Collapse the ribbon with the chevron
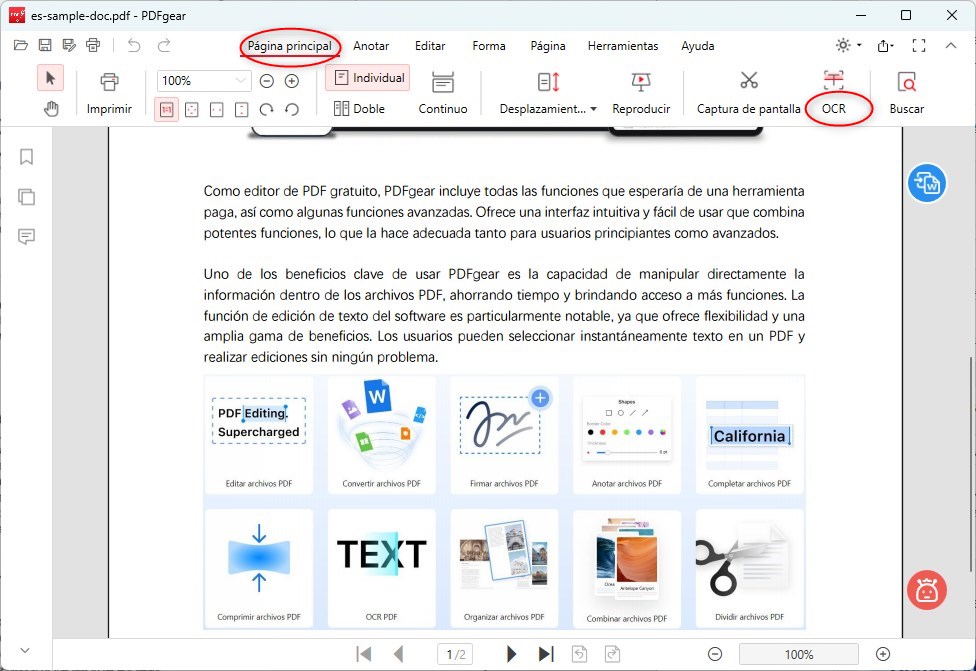This screenshot has width=976, height=671. 951,46
